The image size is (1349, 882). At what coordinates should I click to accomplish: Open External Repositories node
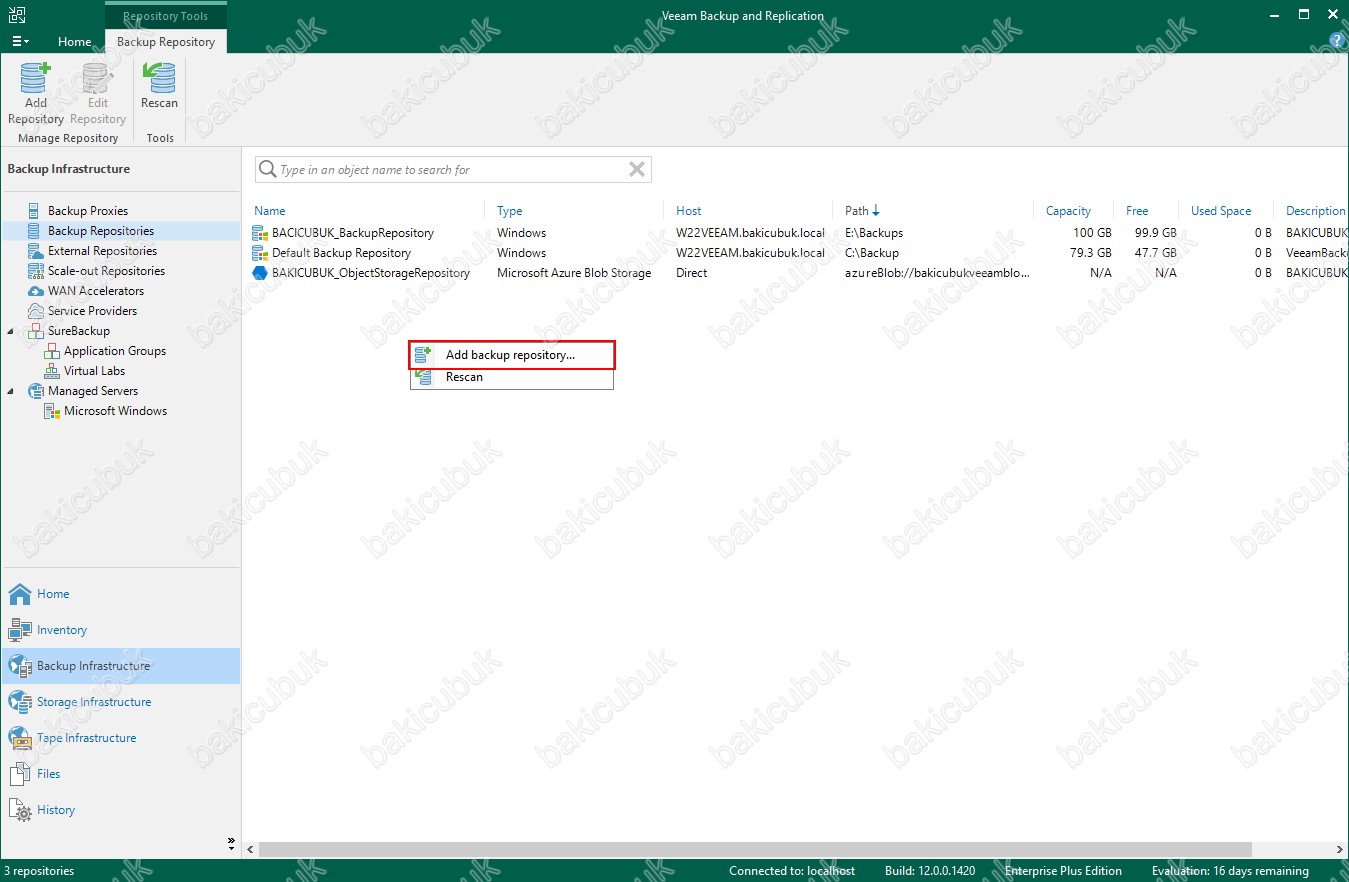coord(102,251)
